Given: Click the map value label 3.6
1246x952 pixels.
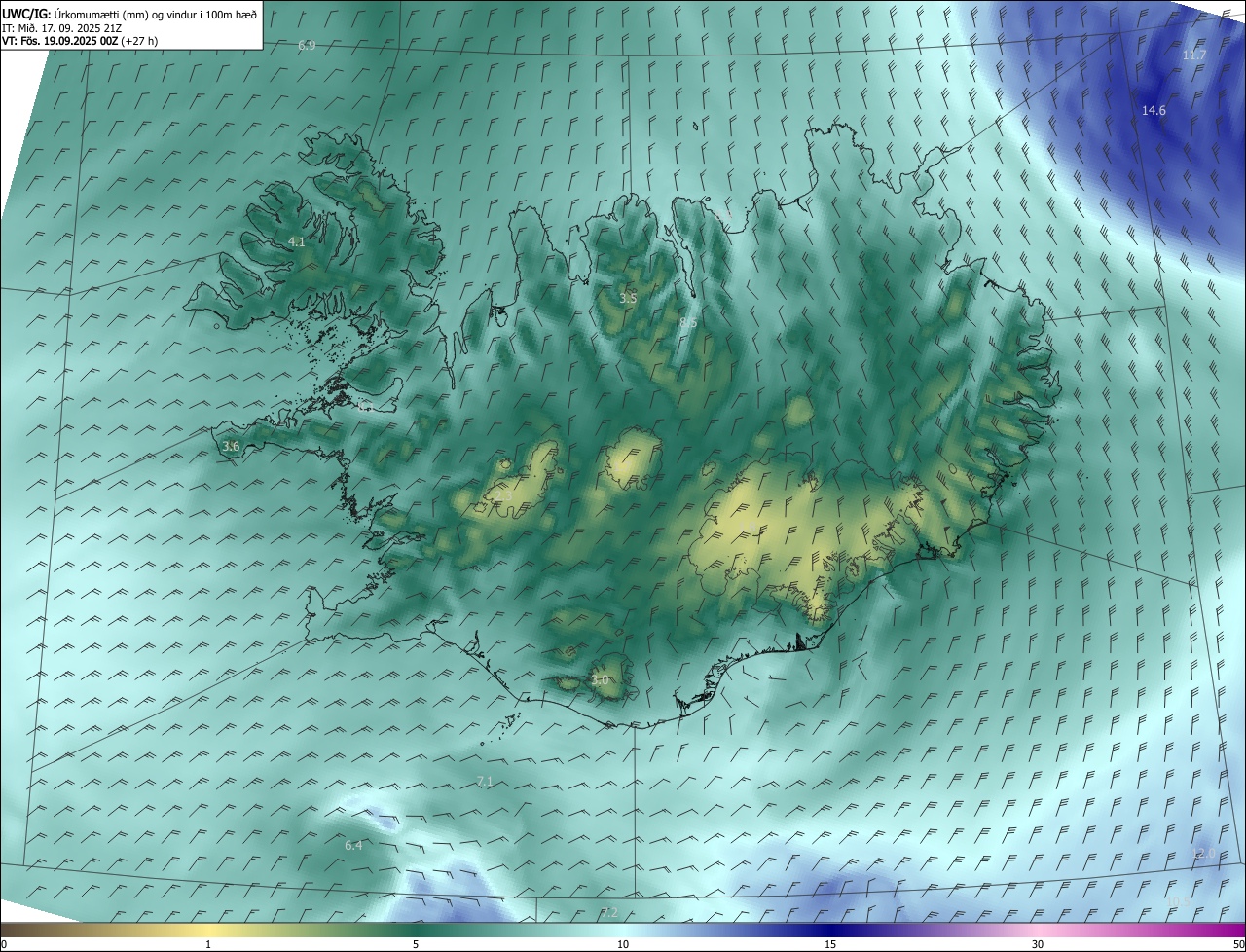Looking at the screenshot, I should 231,446.
